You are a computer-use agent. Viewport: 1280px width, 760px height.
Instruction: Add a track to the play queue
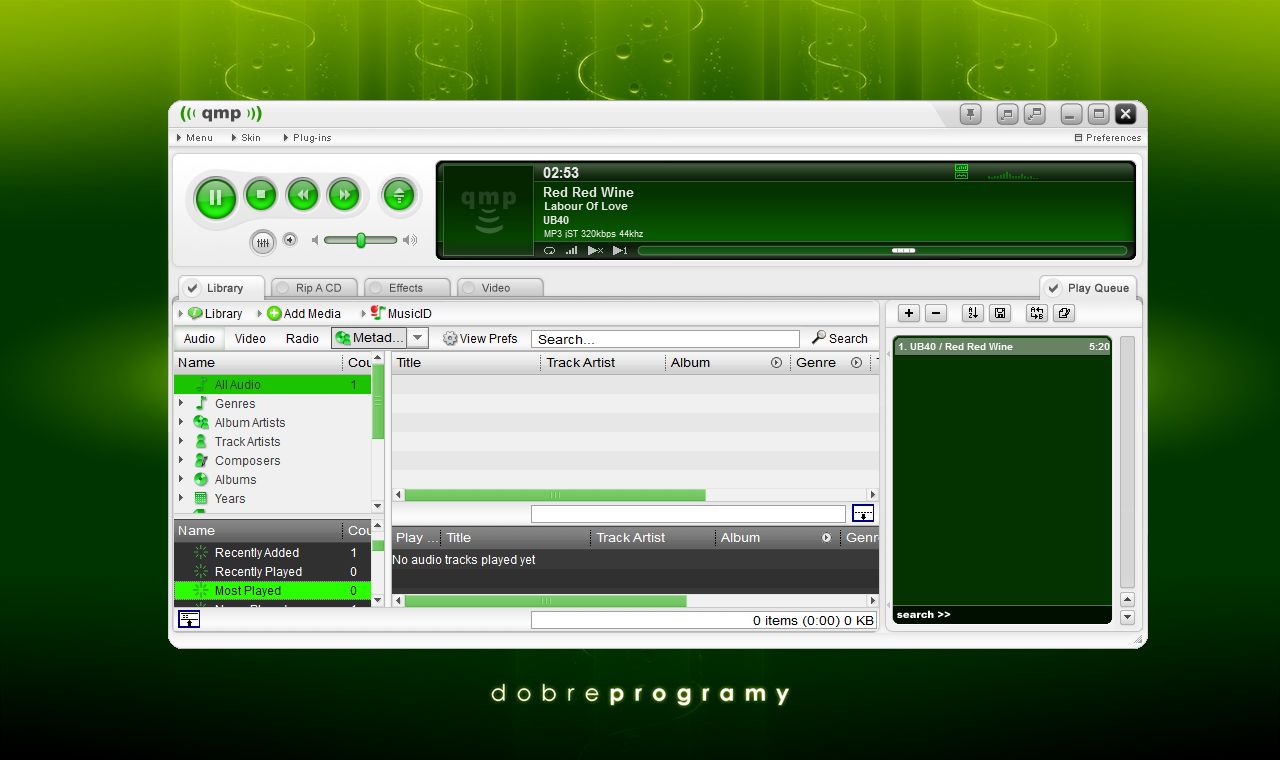(908, 313)
